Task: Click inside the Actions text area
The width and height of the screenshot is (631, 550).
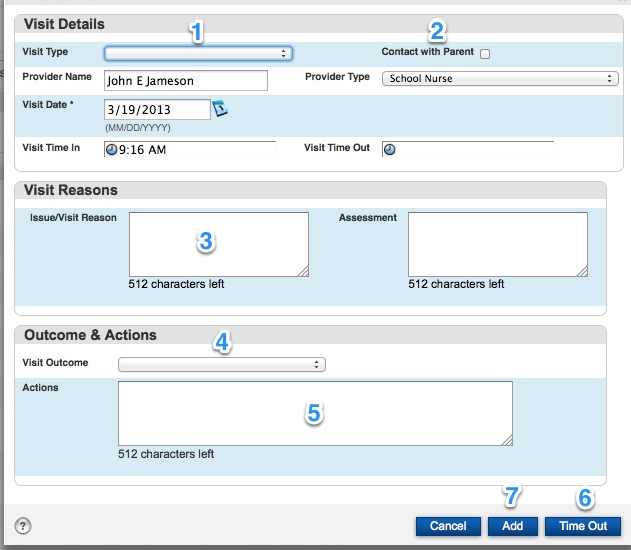Action: pyautogui.click(x=315, y=413)
